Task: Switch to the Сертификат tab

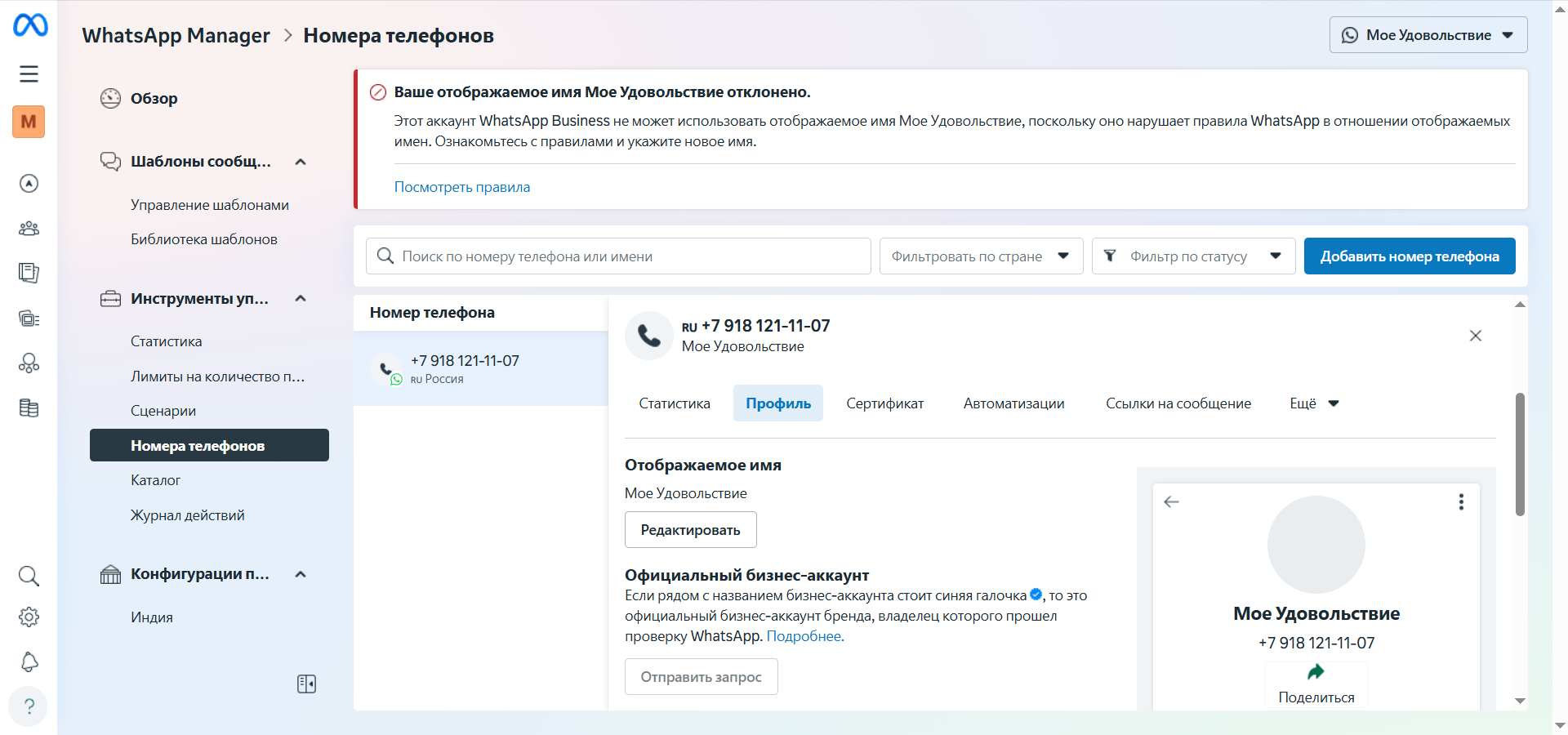Action: [x=884, y=403]
